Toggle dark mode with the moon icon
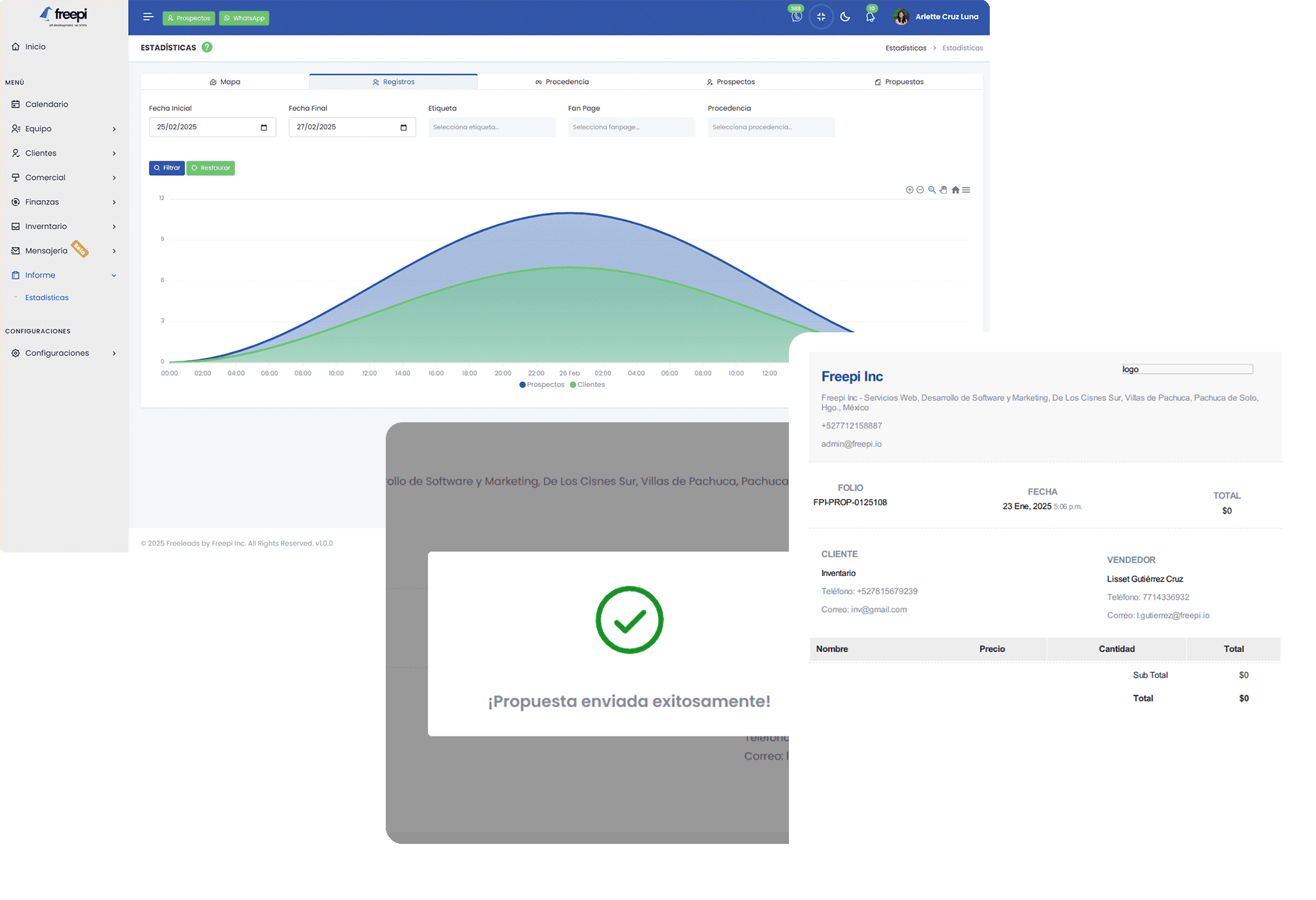The width and height of the screenshot is (1316, 900). click(845, 17)
